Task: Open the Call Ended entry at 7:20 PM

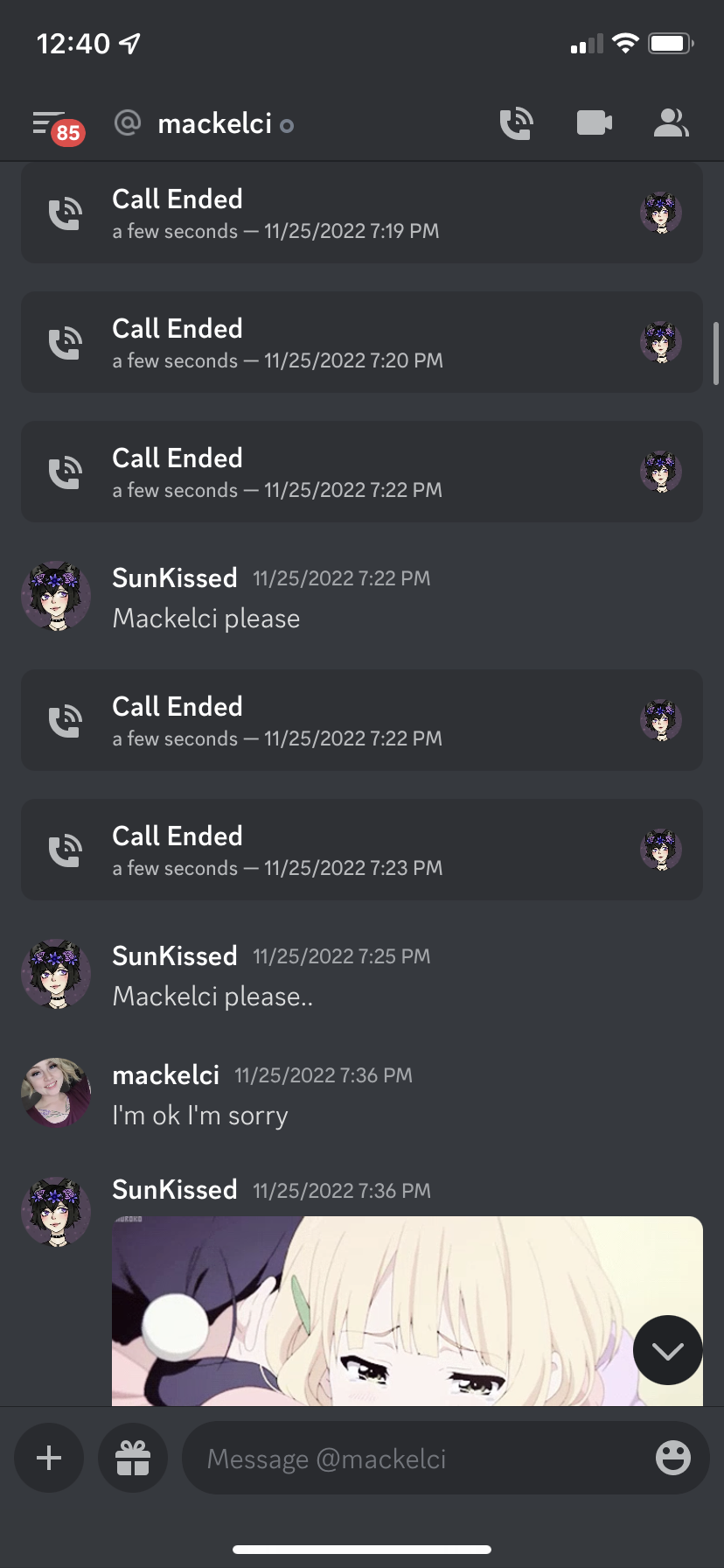Action: point(362,342)
